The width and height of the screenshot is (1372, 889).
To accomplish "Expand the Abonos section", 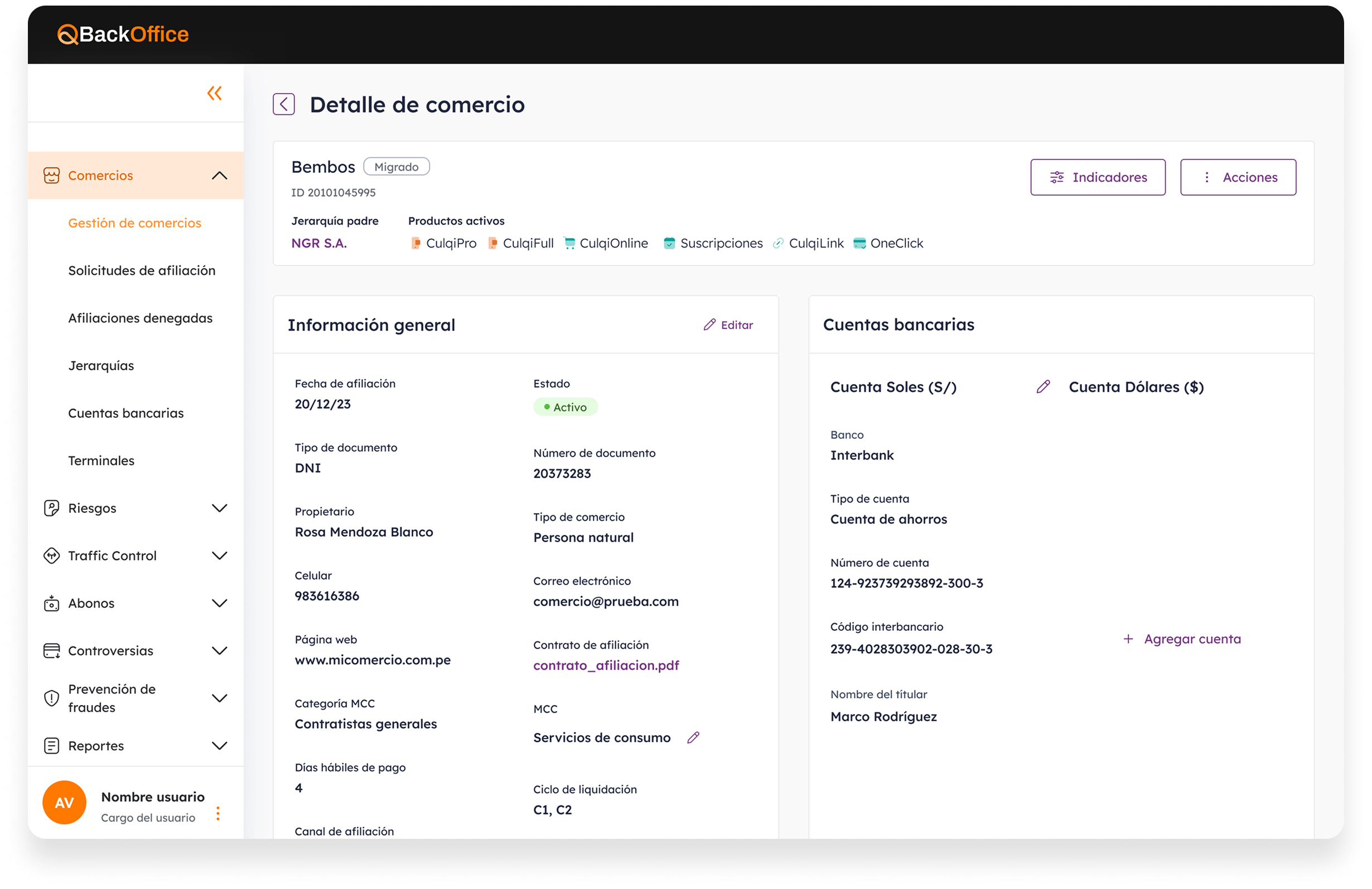I will pos(220,603).
